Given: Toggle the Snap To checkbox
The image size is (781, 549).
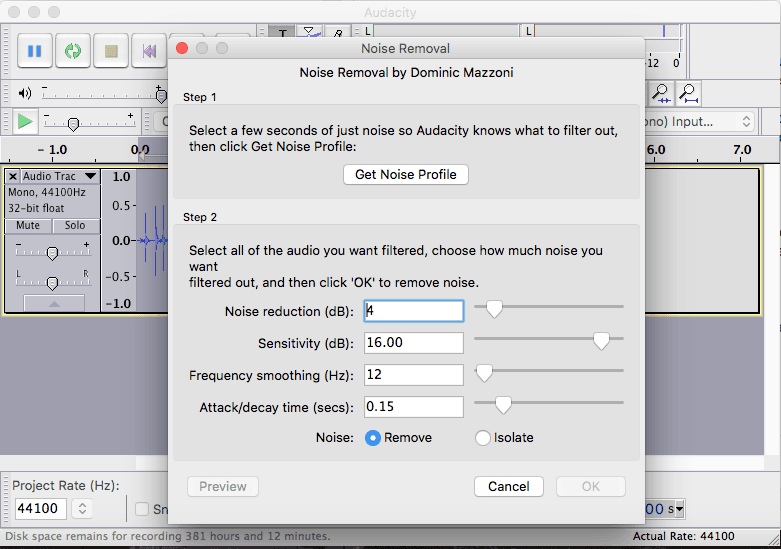Looking at the screenshot, I should click(142, 509).
